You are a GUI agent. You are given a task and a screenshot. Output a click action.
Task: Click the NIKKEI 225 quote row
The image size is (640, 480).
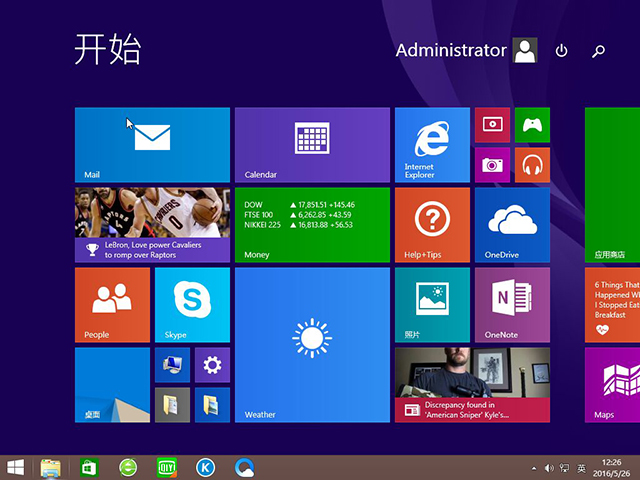click(298, 225)
